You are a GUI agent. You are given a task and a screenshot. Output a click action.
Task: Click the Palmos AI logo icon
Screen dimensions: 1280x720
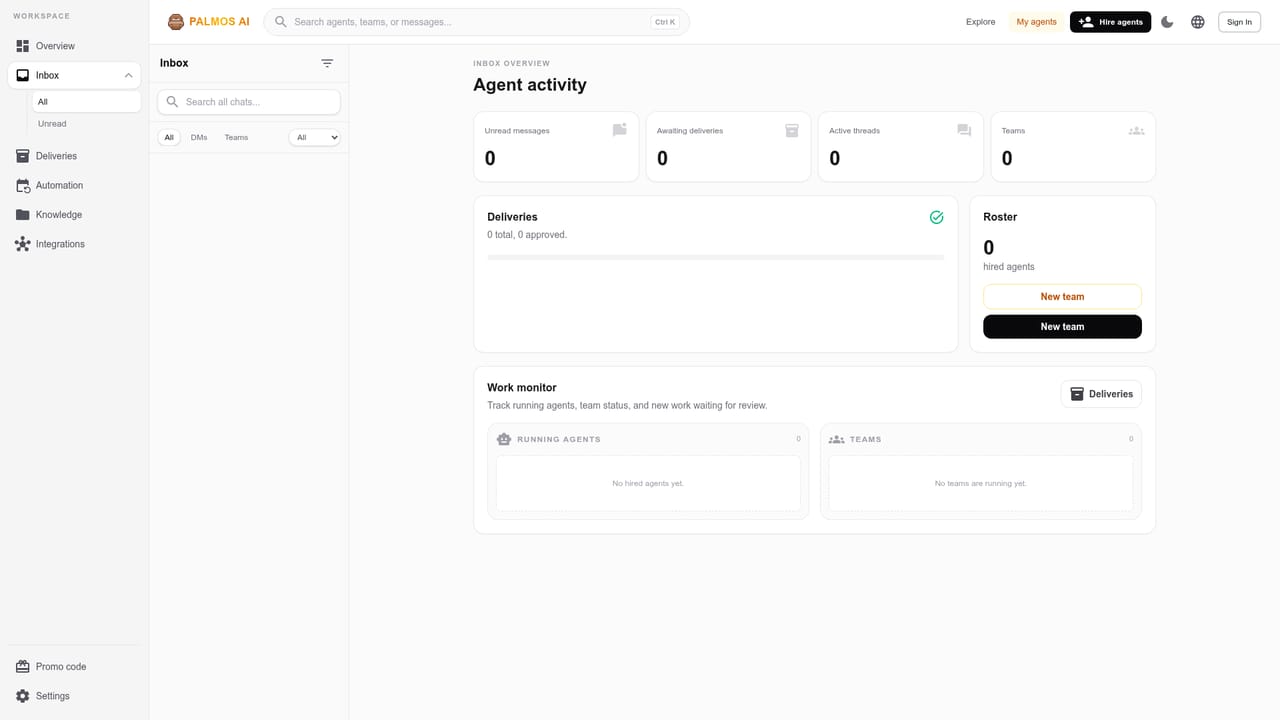click(x=176, y=22)
